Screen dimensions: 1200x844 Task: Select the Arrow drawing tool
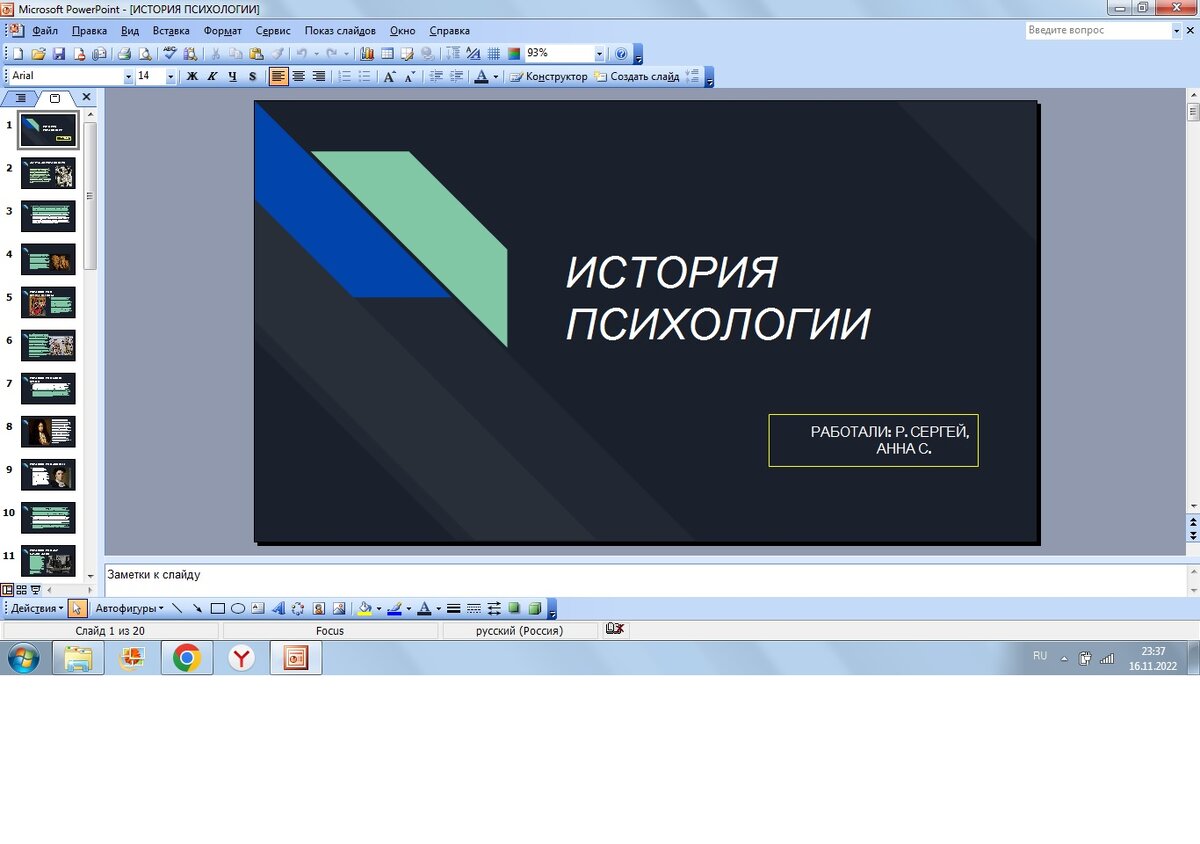[197, 608]
